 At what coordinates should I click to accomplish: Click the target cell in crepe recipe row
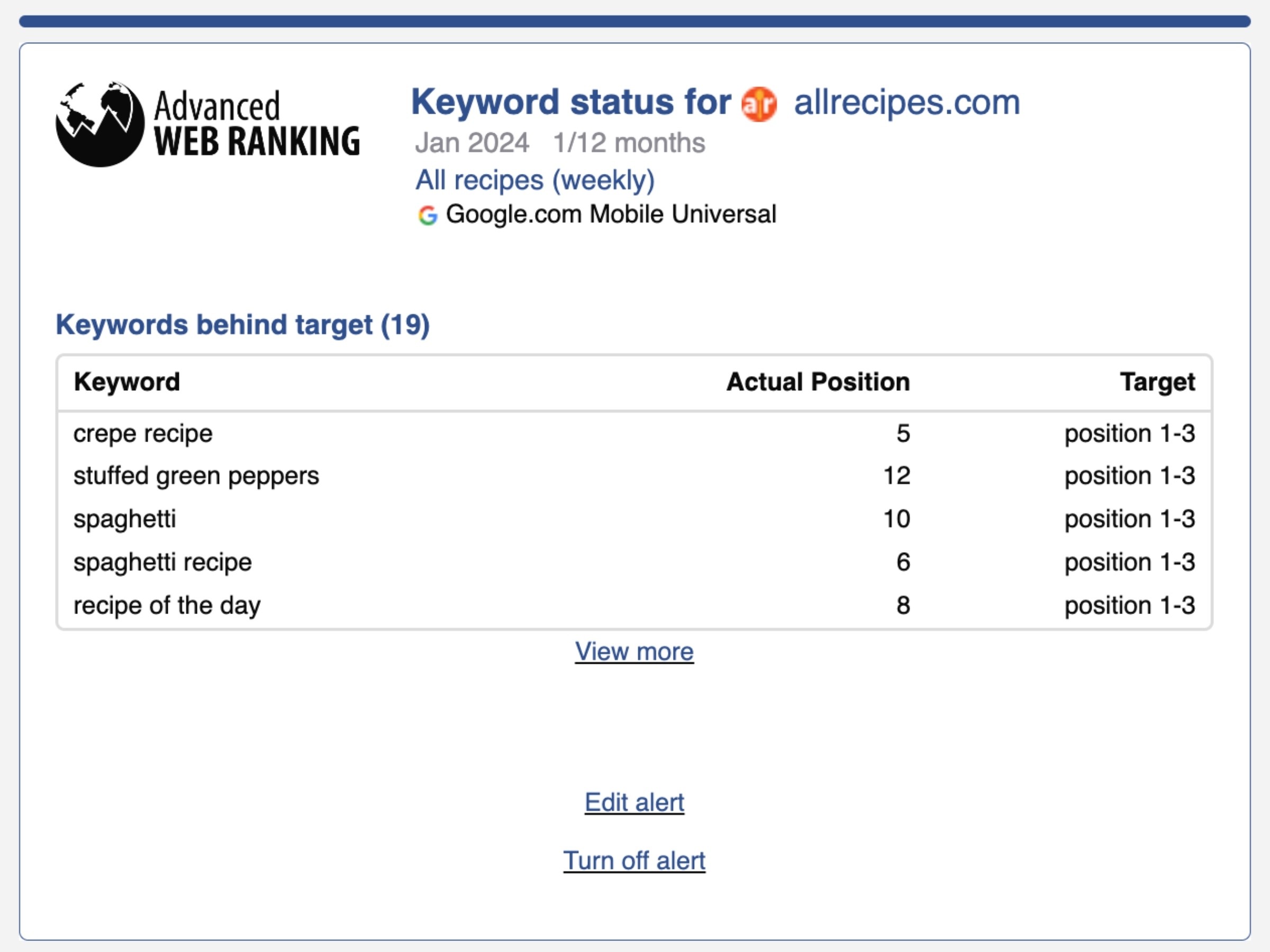coord(1130,433)
